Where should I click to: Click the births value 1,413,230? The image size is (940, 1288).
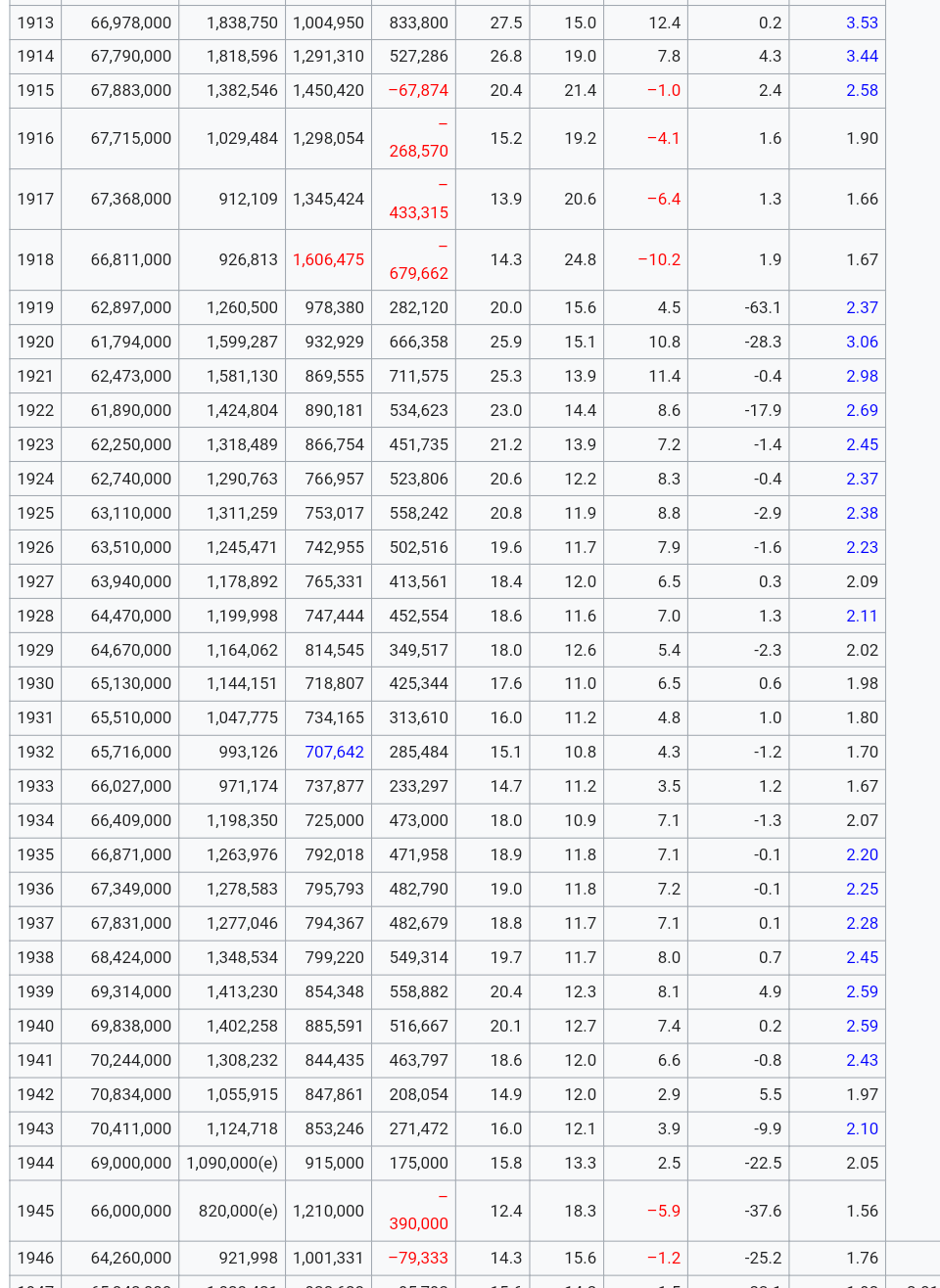coord(242,992)
